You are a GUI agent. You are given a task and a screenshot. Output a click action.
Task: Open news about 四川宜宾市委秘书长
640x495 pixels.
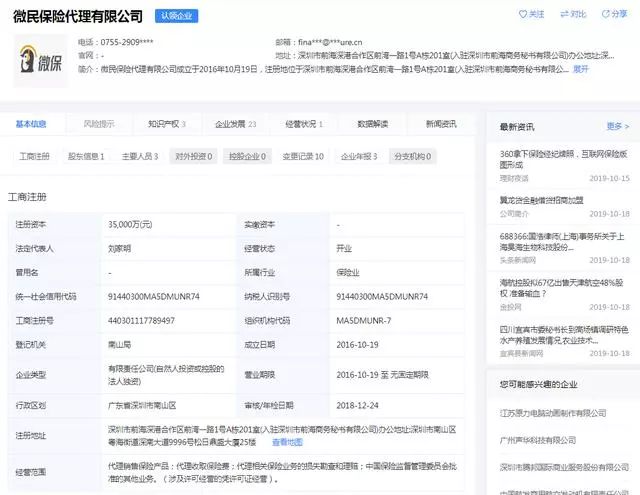point(564,334)
